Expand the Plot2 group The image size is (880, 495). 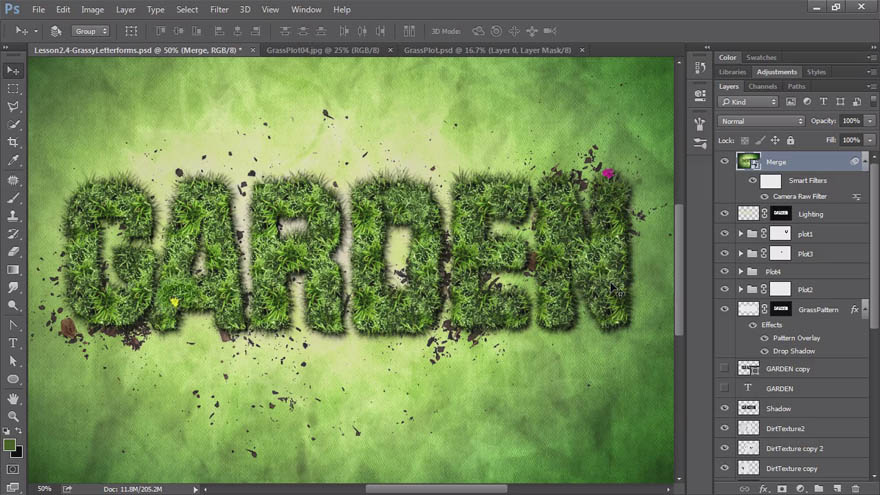[x=741, y=290]
